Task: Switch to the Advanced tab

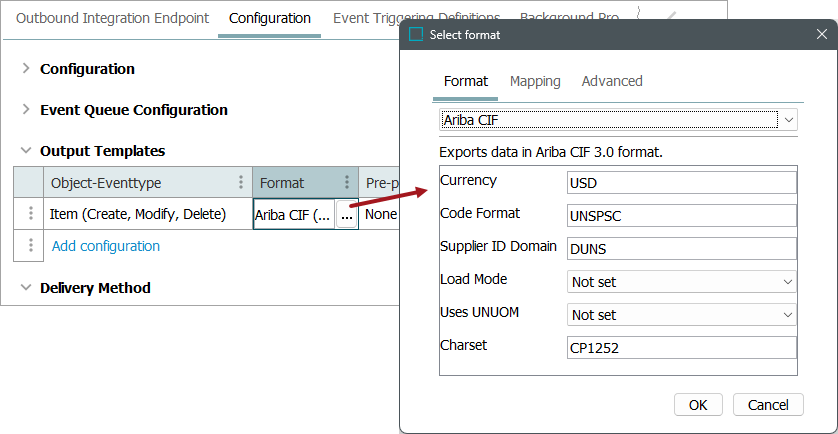Action: [612, 81]
